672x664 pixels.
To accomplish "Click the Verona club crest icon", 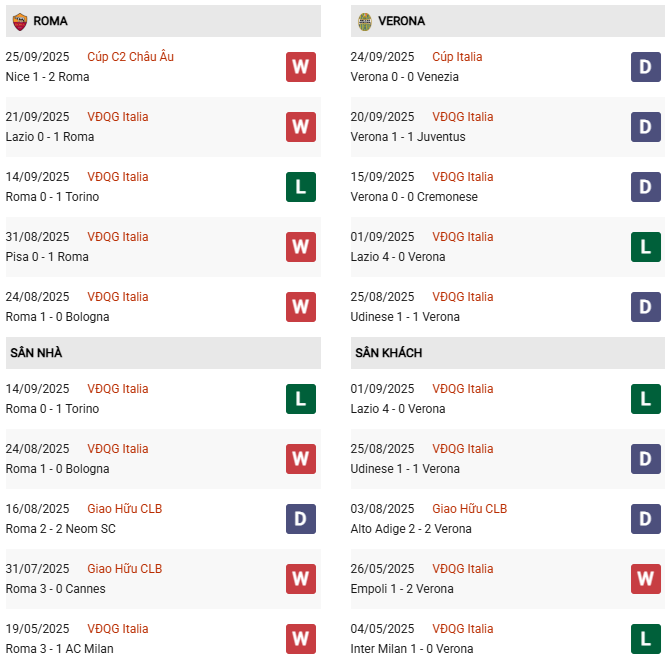I will pos(365,21).
